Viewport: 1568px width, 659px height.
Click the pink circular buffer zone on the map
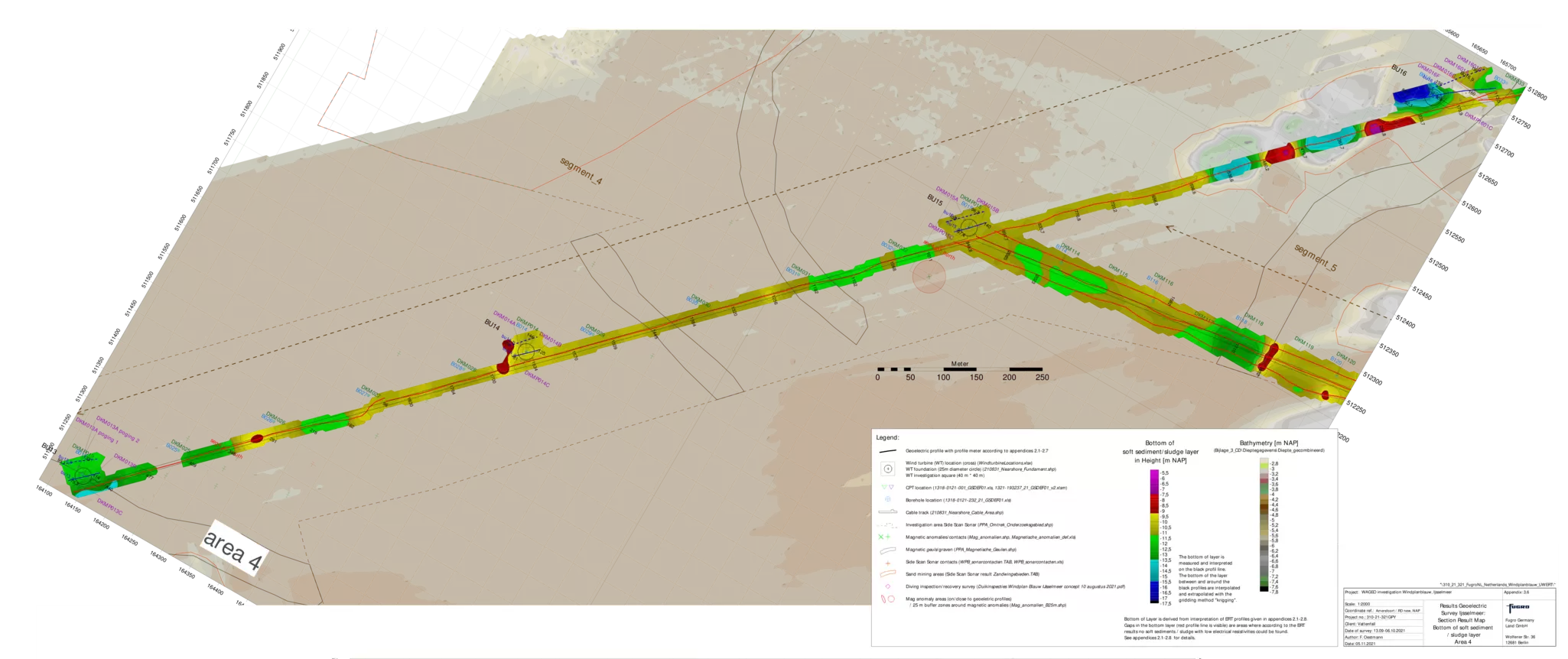(x=929, y=277)
